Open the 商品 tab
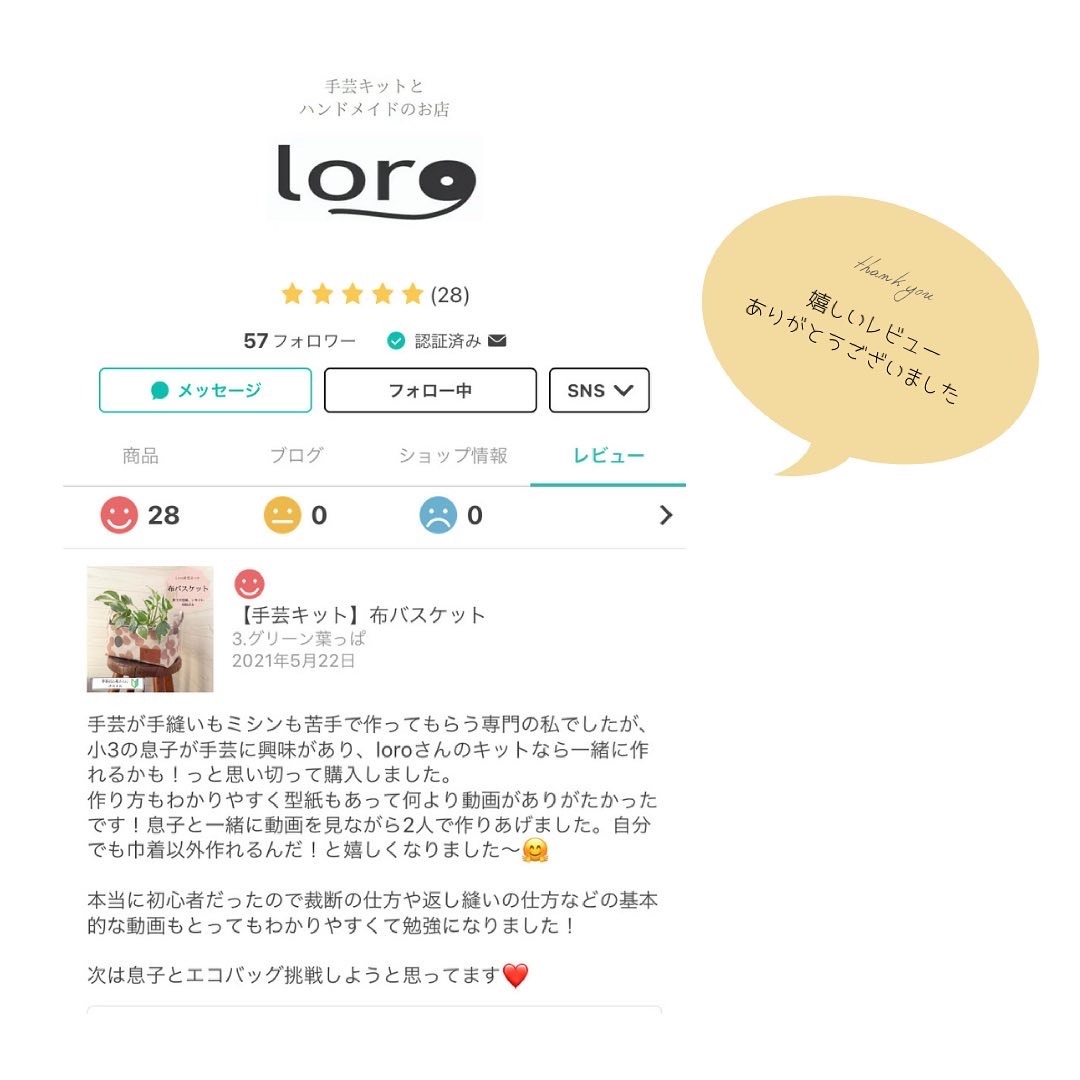Image resolution: width=1080 pixels, height=1080 pixels. click(x=141, y=455)
